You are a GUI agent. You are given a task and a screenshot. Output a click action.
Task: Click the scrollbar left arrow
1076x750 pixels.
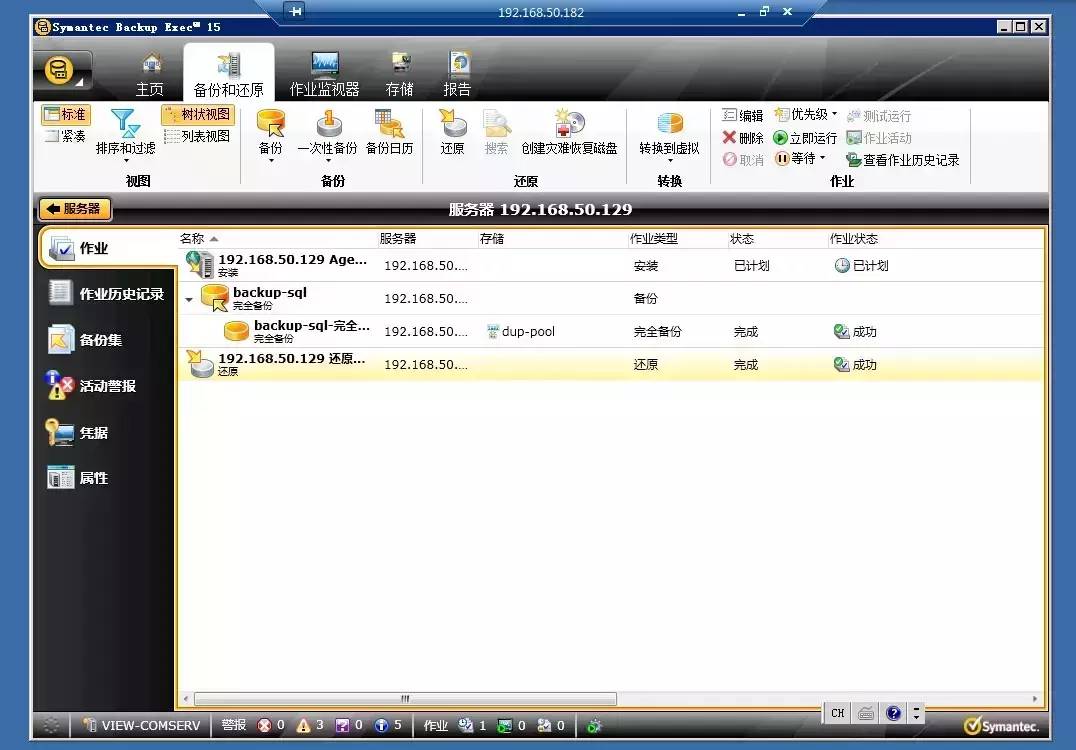point(186,699)
